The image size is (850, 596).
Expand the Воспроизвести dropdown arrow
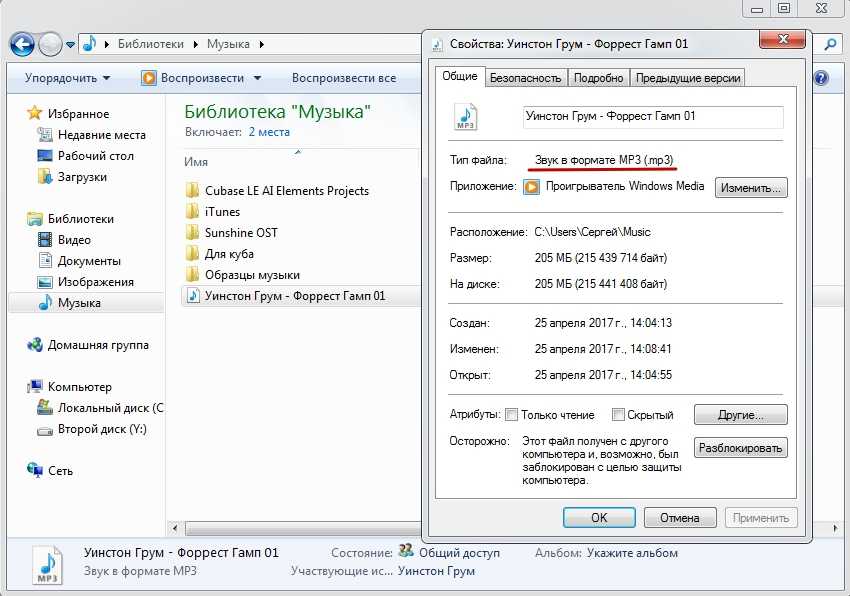coord(257,78)
